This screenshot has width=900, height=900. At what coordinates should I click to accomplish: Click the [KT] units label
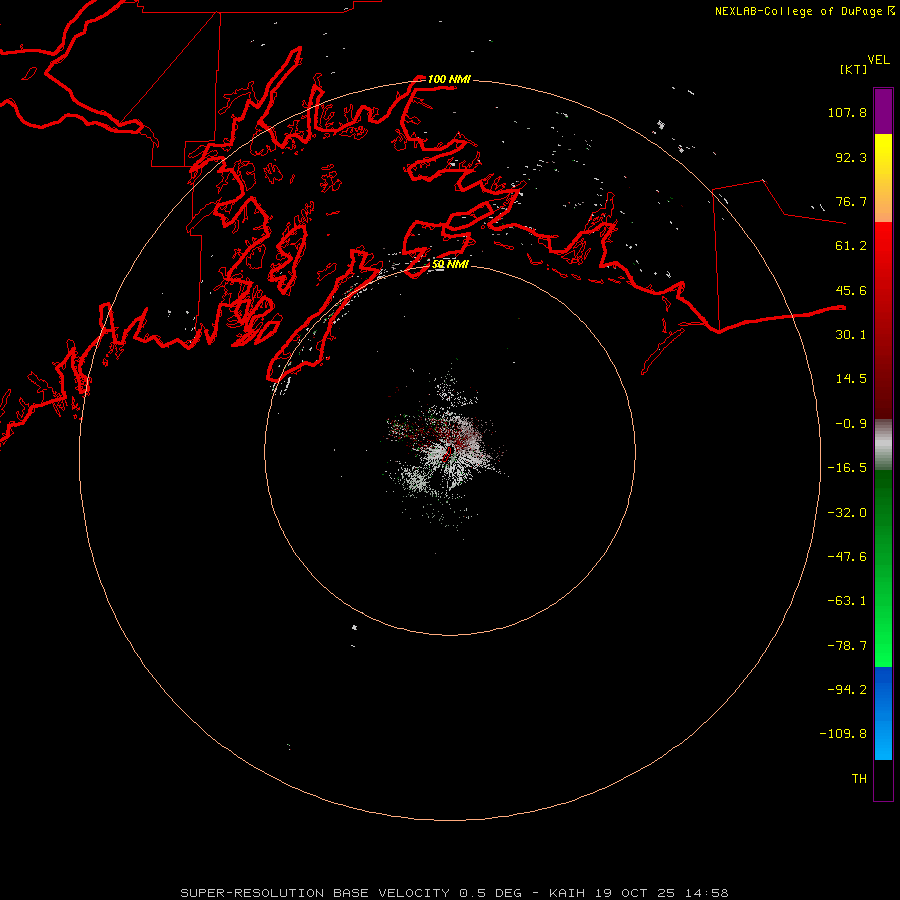tap(854, 69)
